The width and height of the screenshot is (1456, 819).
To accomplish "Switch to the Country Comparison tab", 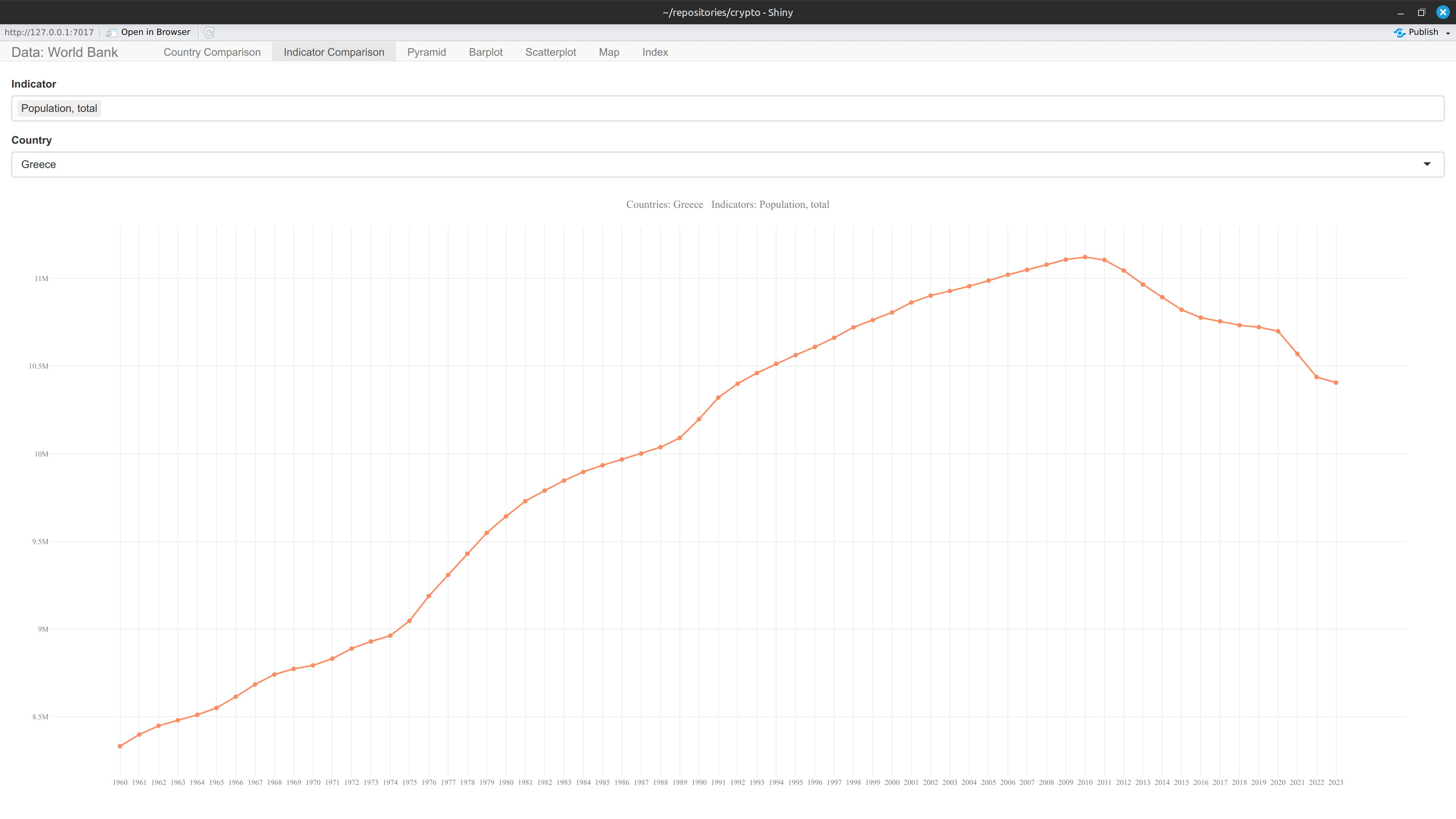I will pos(212,52).
